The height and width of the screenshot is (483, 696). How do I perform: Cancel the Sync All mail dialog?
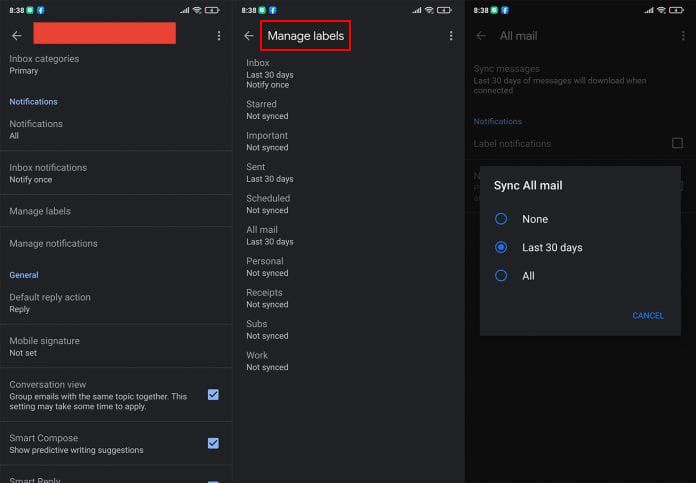pos(648,316)
